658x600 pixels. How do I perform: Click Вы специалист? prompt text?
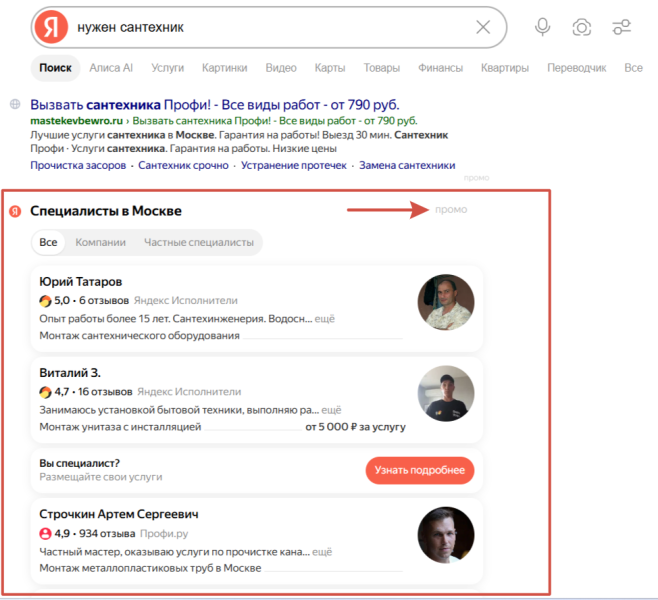(79, 463)
